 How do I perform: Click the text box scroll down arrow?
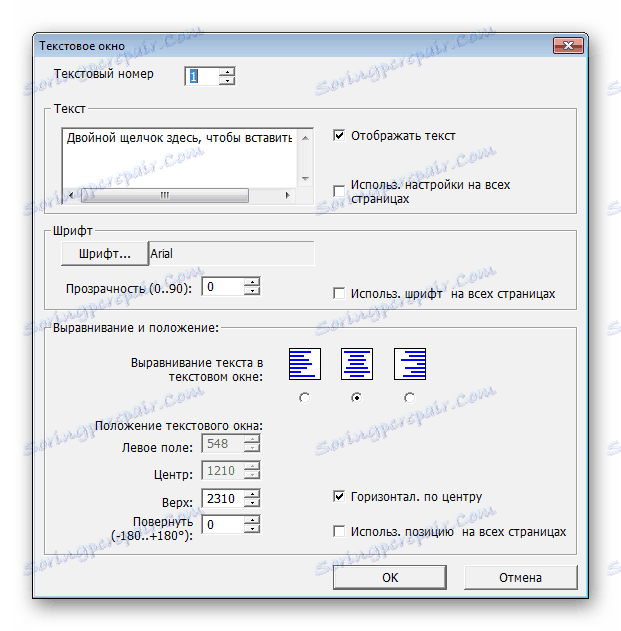tap(305, 179)
